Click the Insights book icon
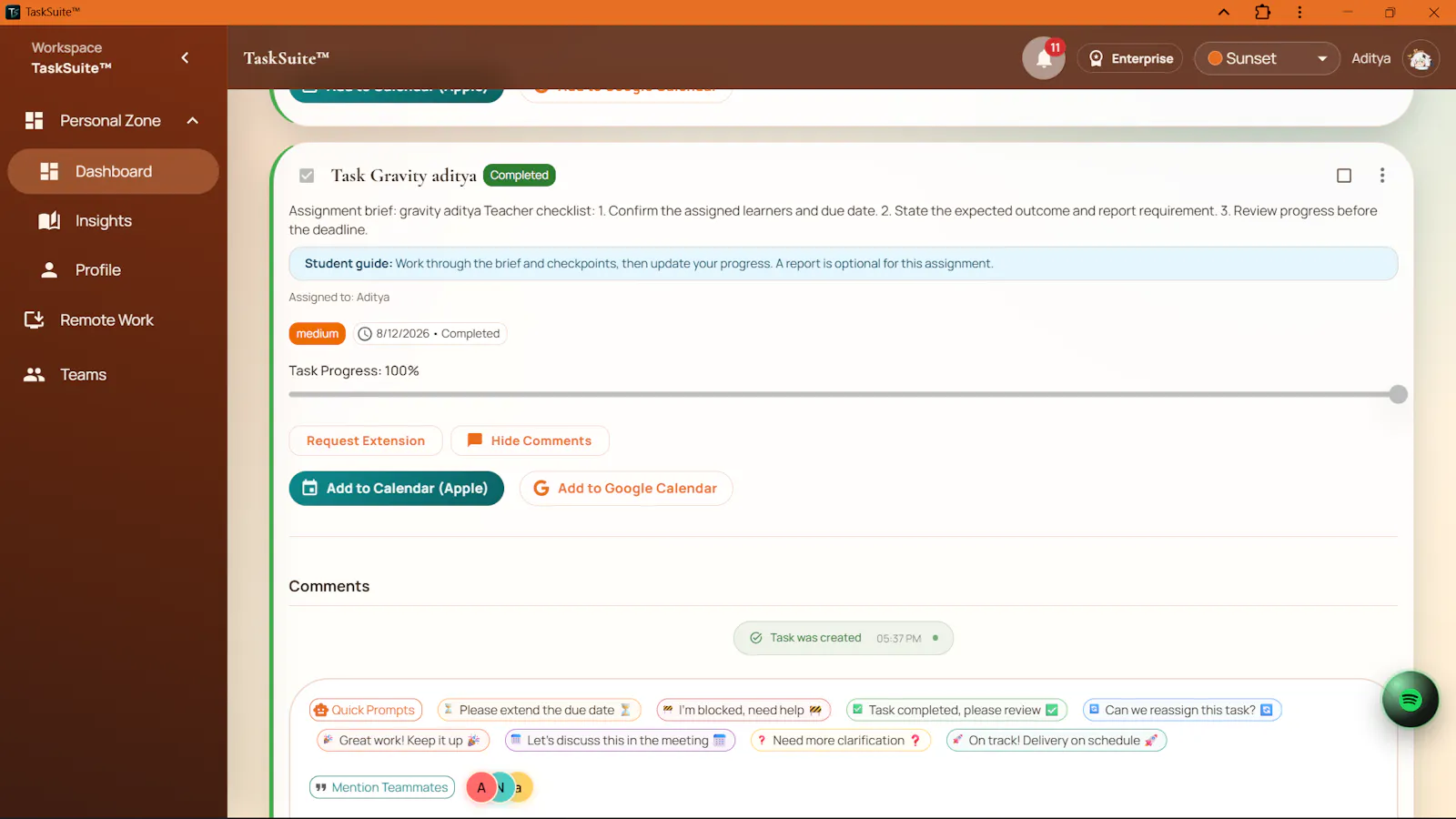Image resolution: width=1456 pixels, height=819 pixels. click(x=49, y=221)
